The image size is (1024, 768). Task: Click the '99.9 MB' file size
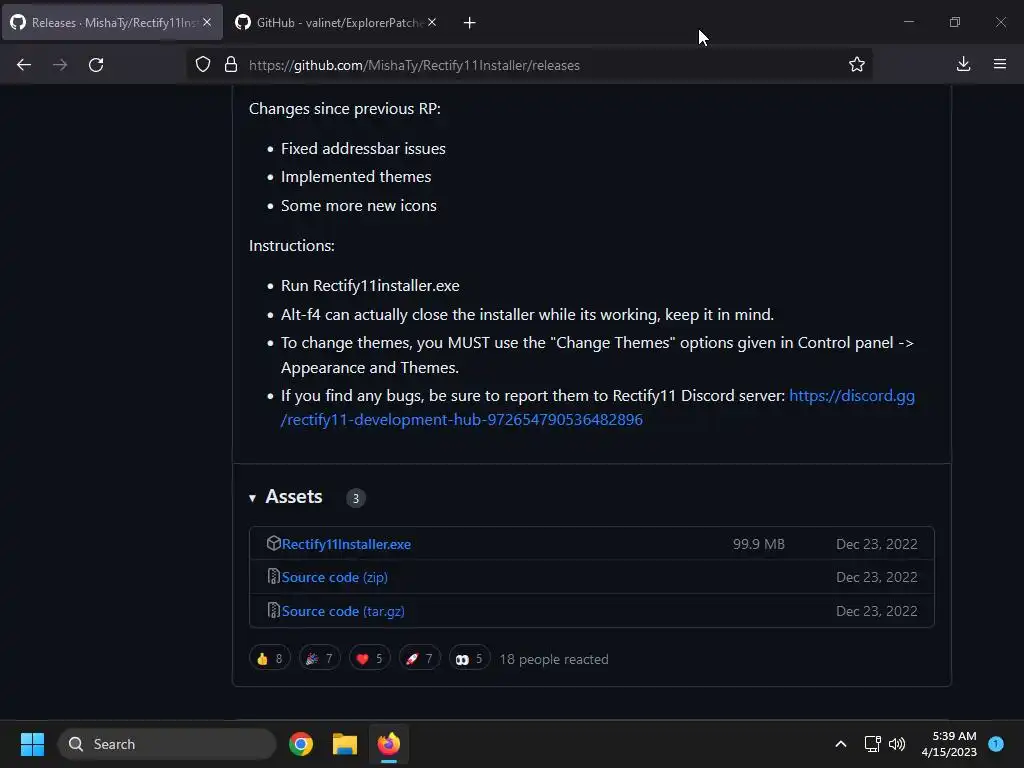(x=759, y=544)
